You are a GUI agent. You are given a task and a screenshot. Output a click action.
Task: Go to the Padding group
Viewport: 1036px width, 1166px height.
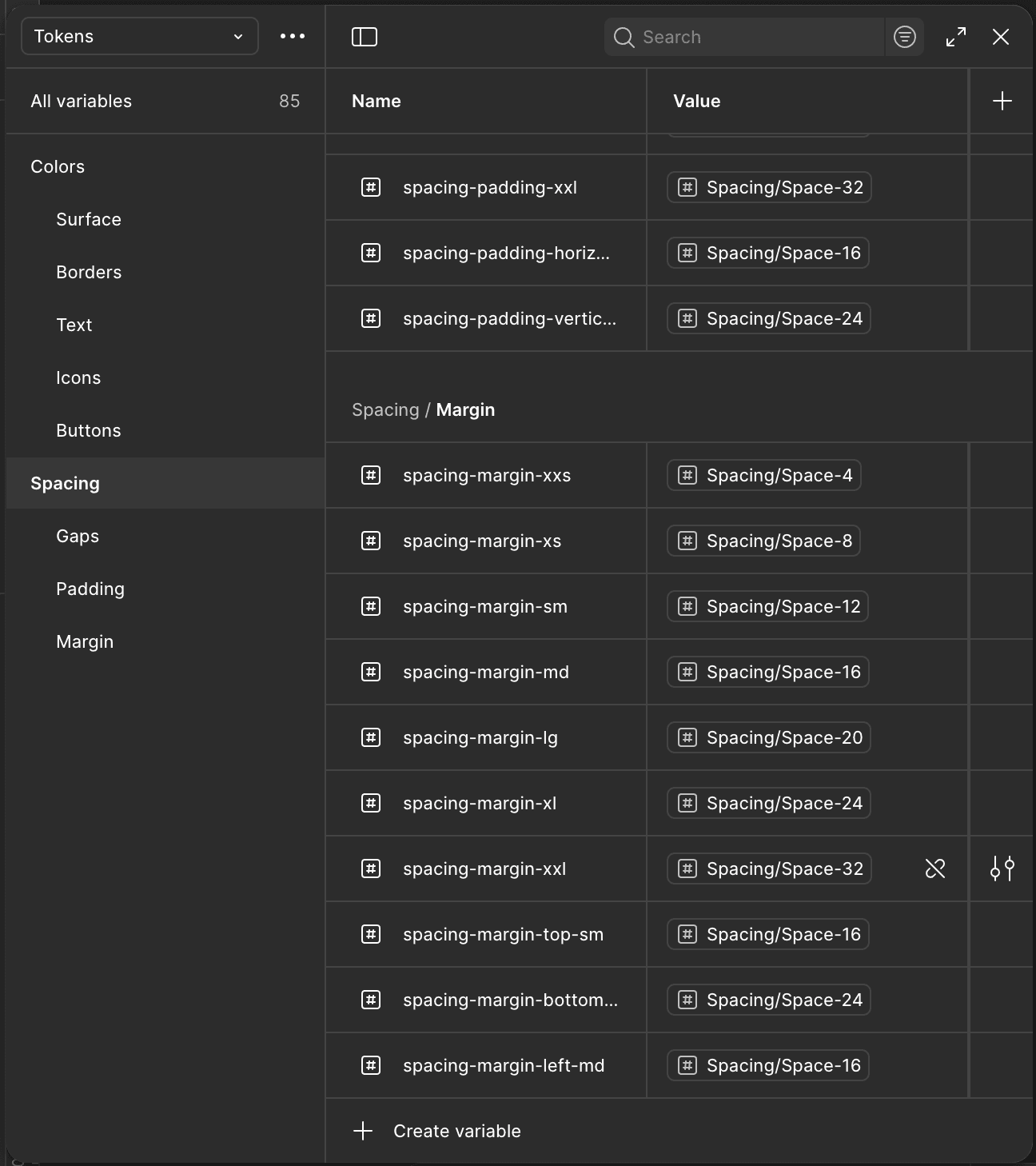(x=90, y=589)
